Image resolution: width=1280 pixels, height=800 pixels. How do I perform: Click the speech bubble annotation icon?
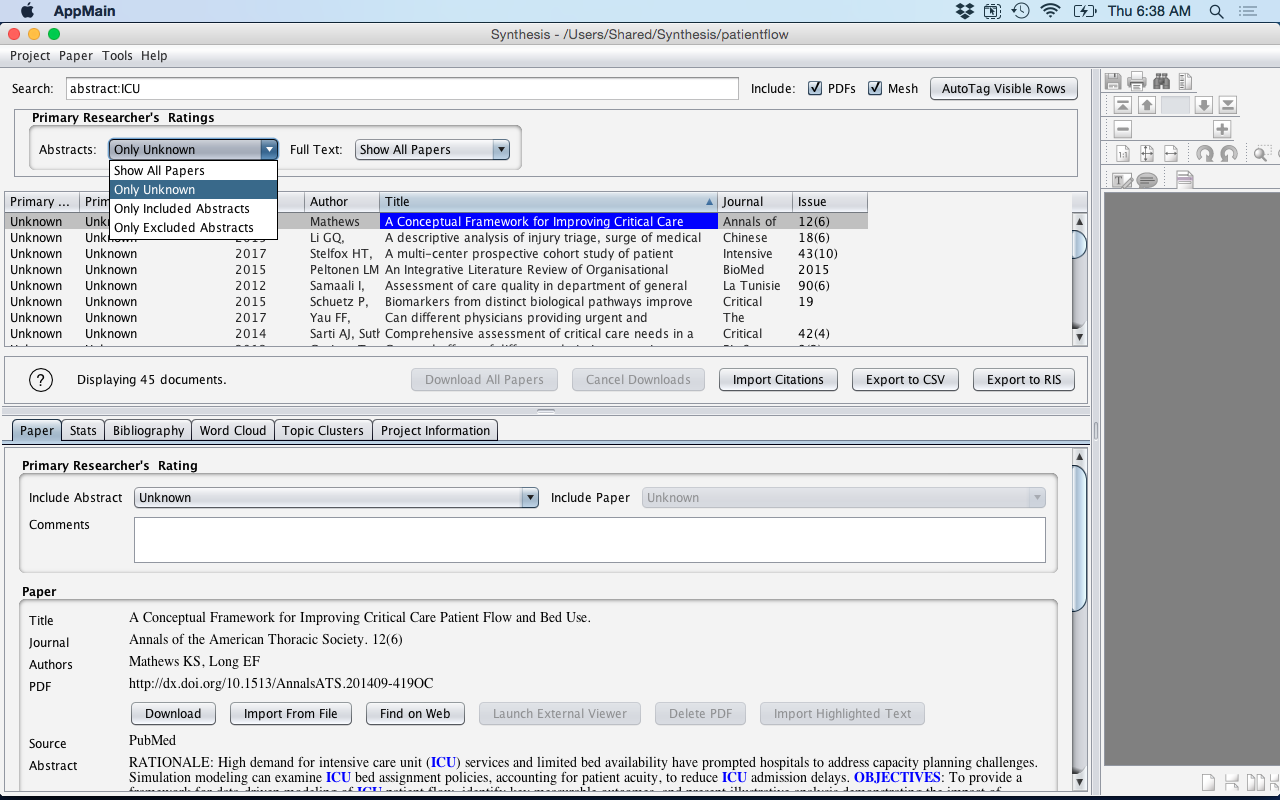click(1147, 180)
